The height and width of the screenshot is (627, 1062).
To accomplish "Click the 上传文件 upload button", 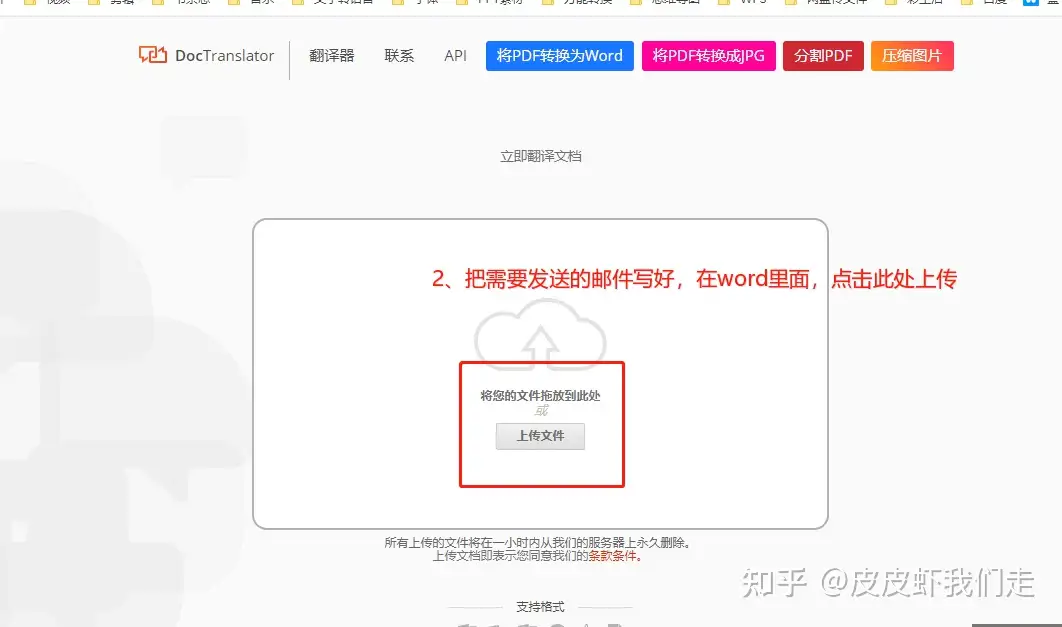I will 539,436.
